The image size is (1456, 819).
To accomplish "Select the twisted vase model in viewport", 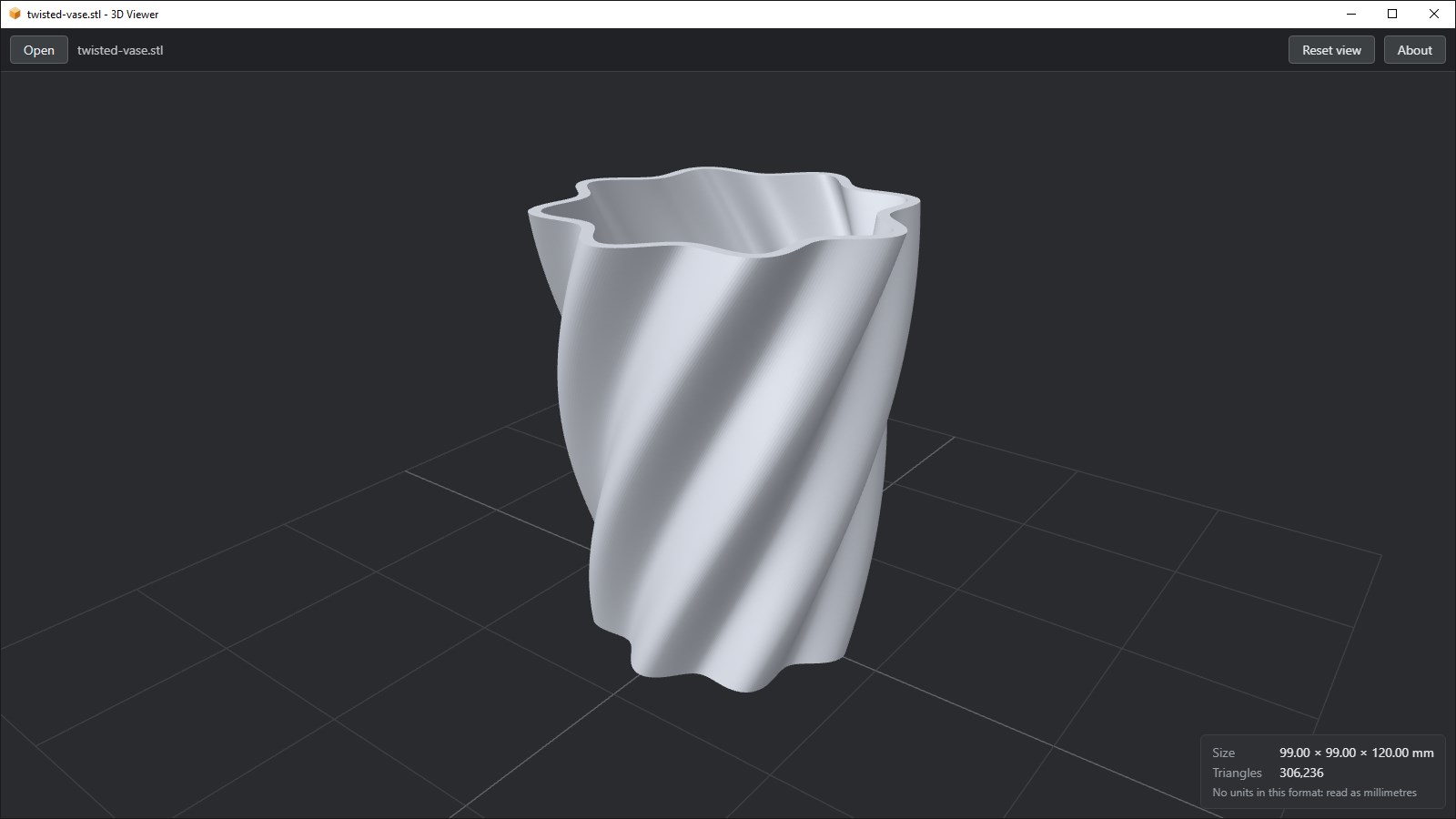I will [x=723, y=428].
